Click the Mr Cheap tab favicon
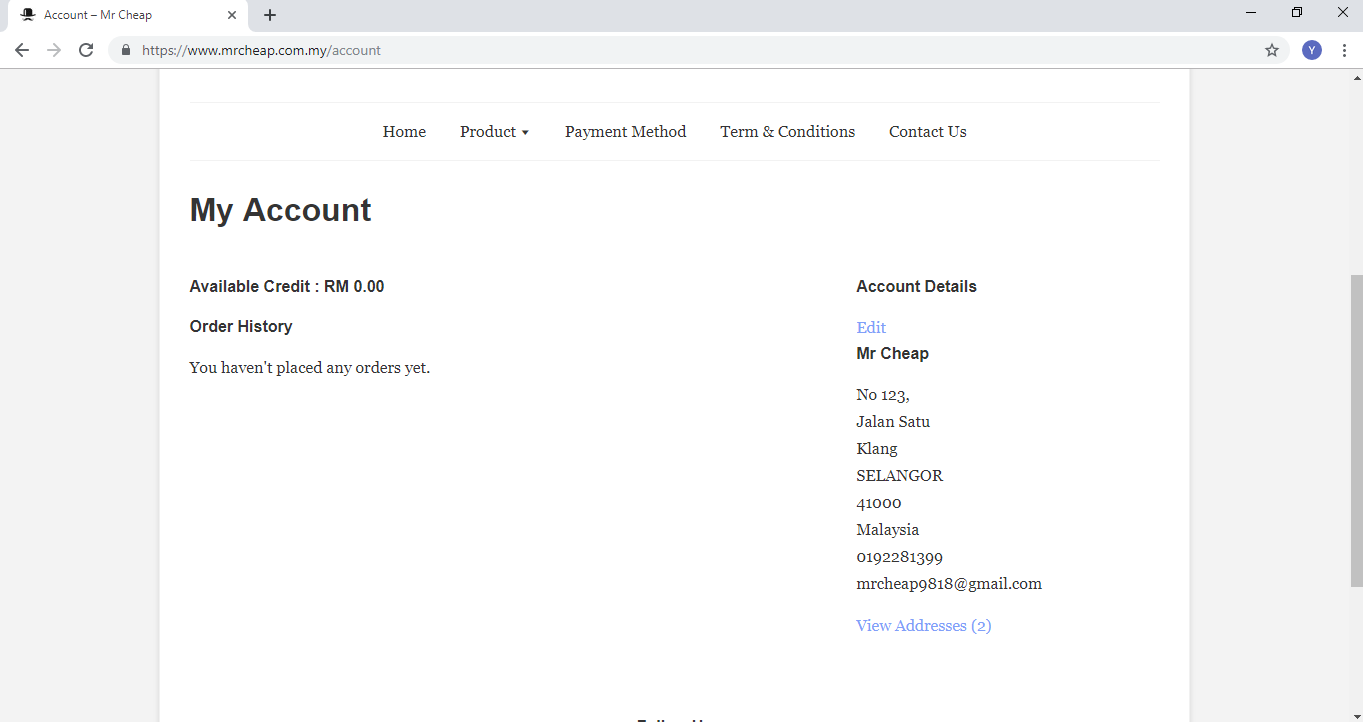The image size is (1363, 722). (x=28, y=15)
